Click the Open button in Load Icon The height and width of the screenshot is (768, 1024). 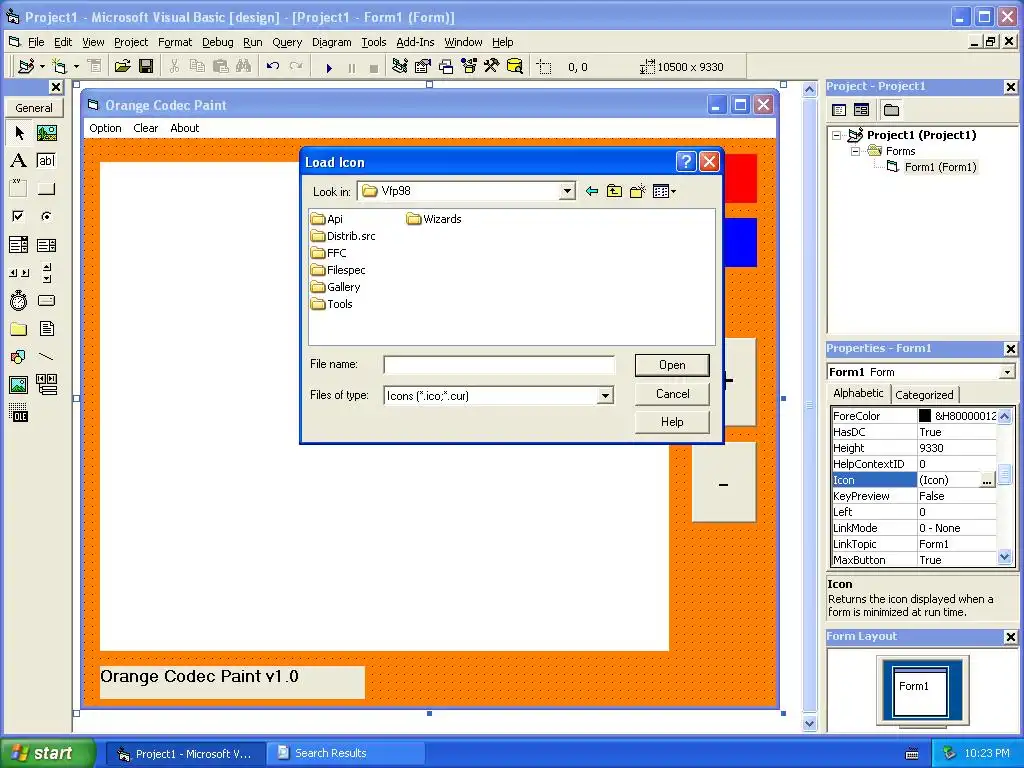[672, 365]
